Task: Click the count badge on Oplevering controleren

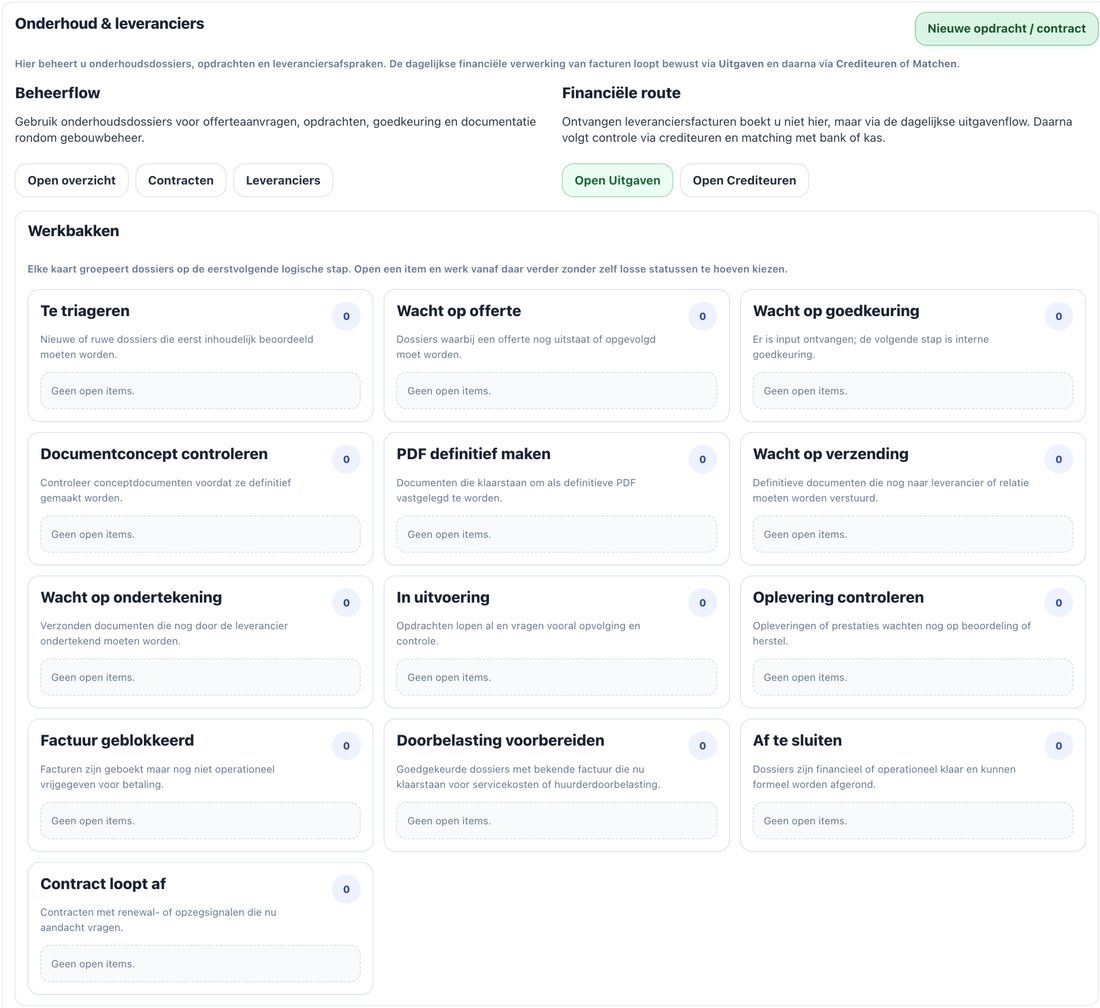Action: (1059, 603)
